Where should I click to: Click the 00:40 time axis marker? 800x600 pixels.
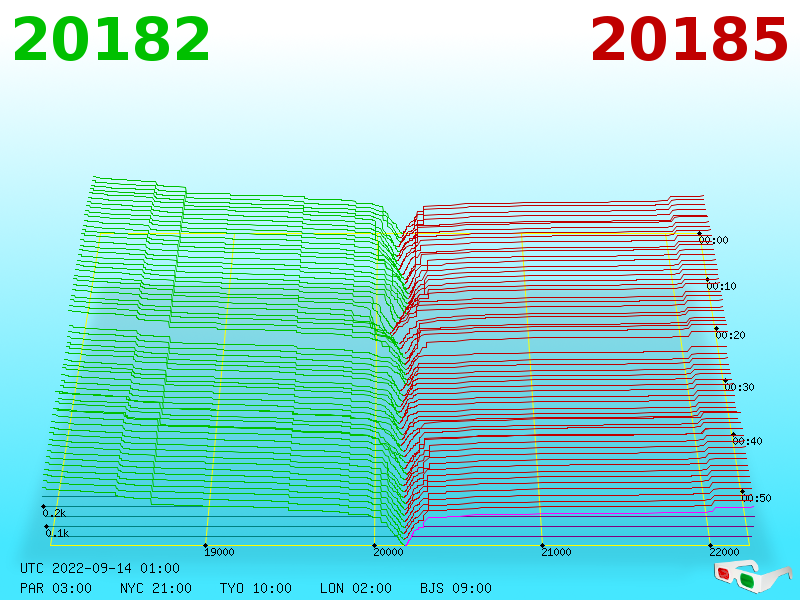747,441
